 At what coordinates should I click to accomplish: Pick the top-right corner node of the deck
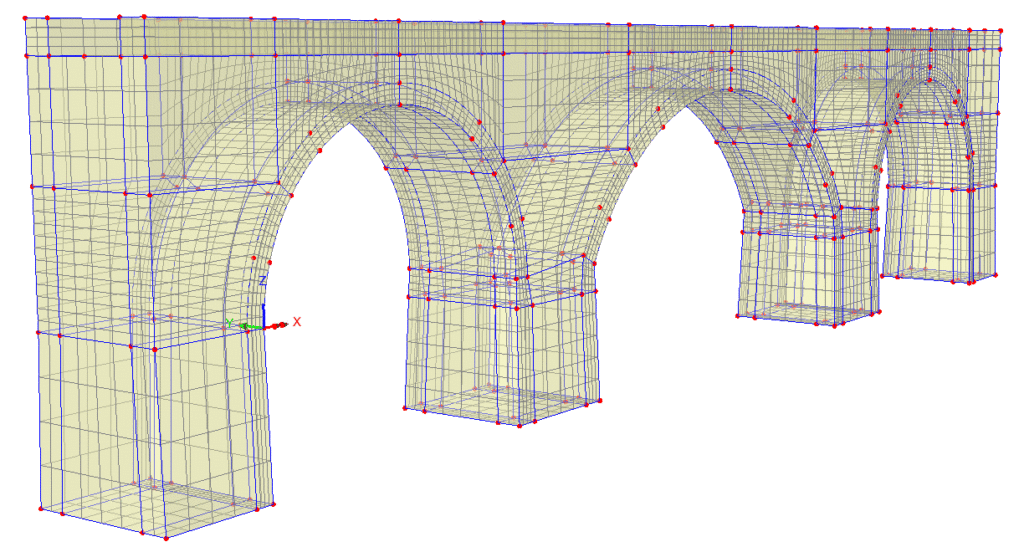pos(999,31)
